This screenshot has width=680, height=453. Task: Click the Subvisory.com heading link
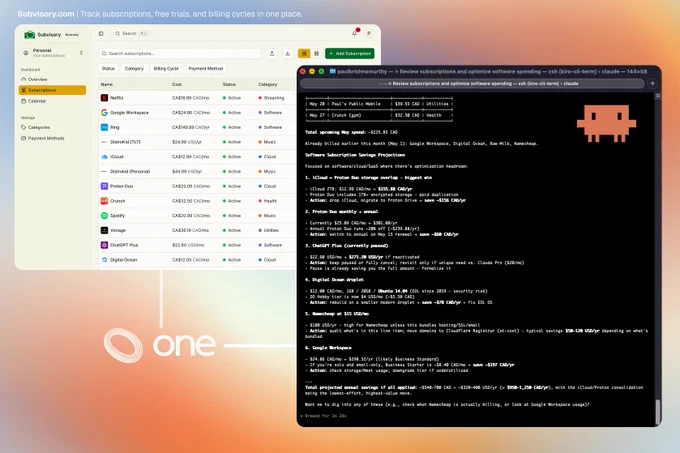(46, 14)
